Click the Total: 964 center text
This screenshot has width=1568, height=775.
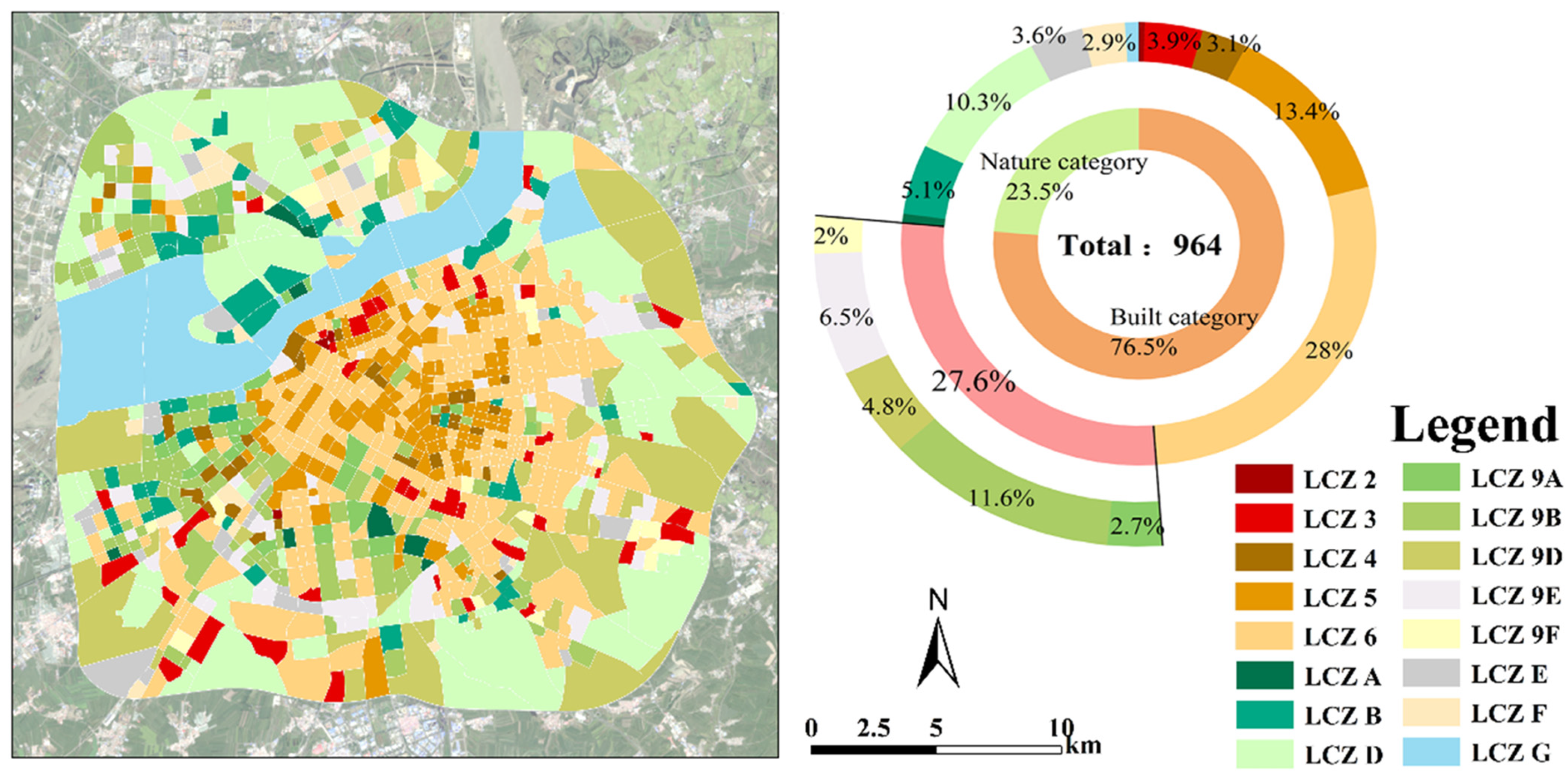[x=1139, y=245]
